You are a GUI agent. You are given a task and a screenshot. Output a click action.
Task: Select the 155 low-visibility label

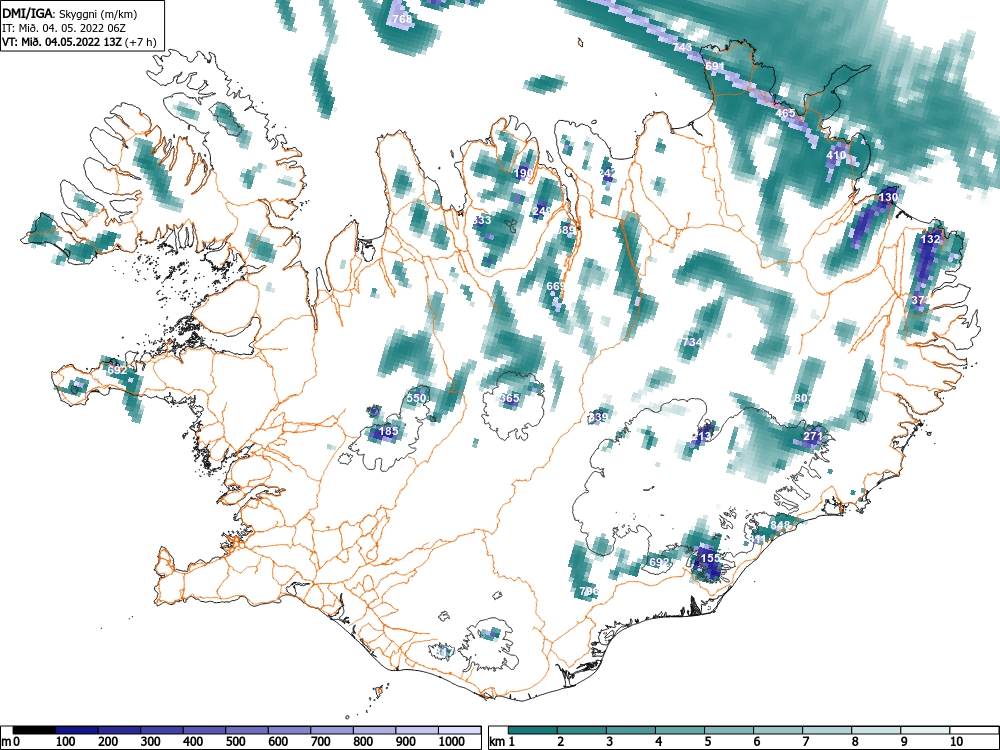pos(710,557)
